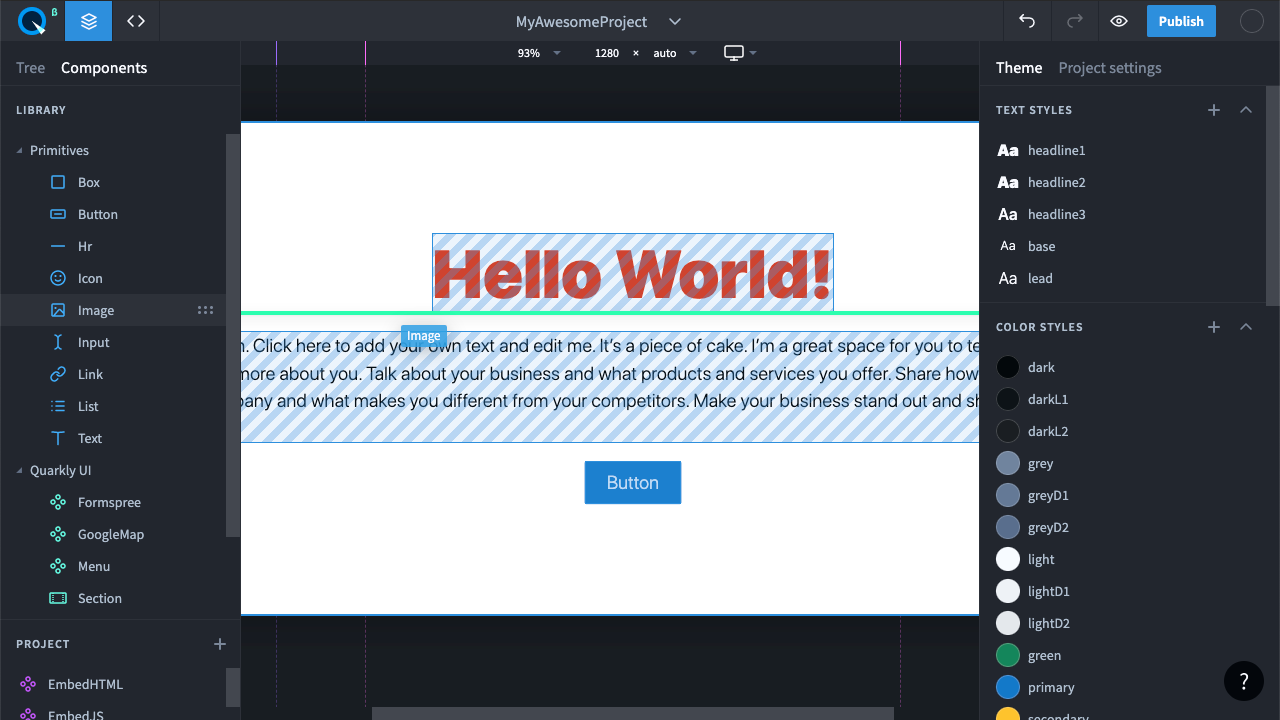Image resolution: width=1280 pixels, height=720 pixels.
Task: Click the Quarkly logo icon
Action: 33,21
